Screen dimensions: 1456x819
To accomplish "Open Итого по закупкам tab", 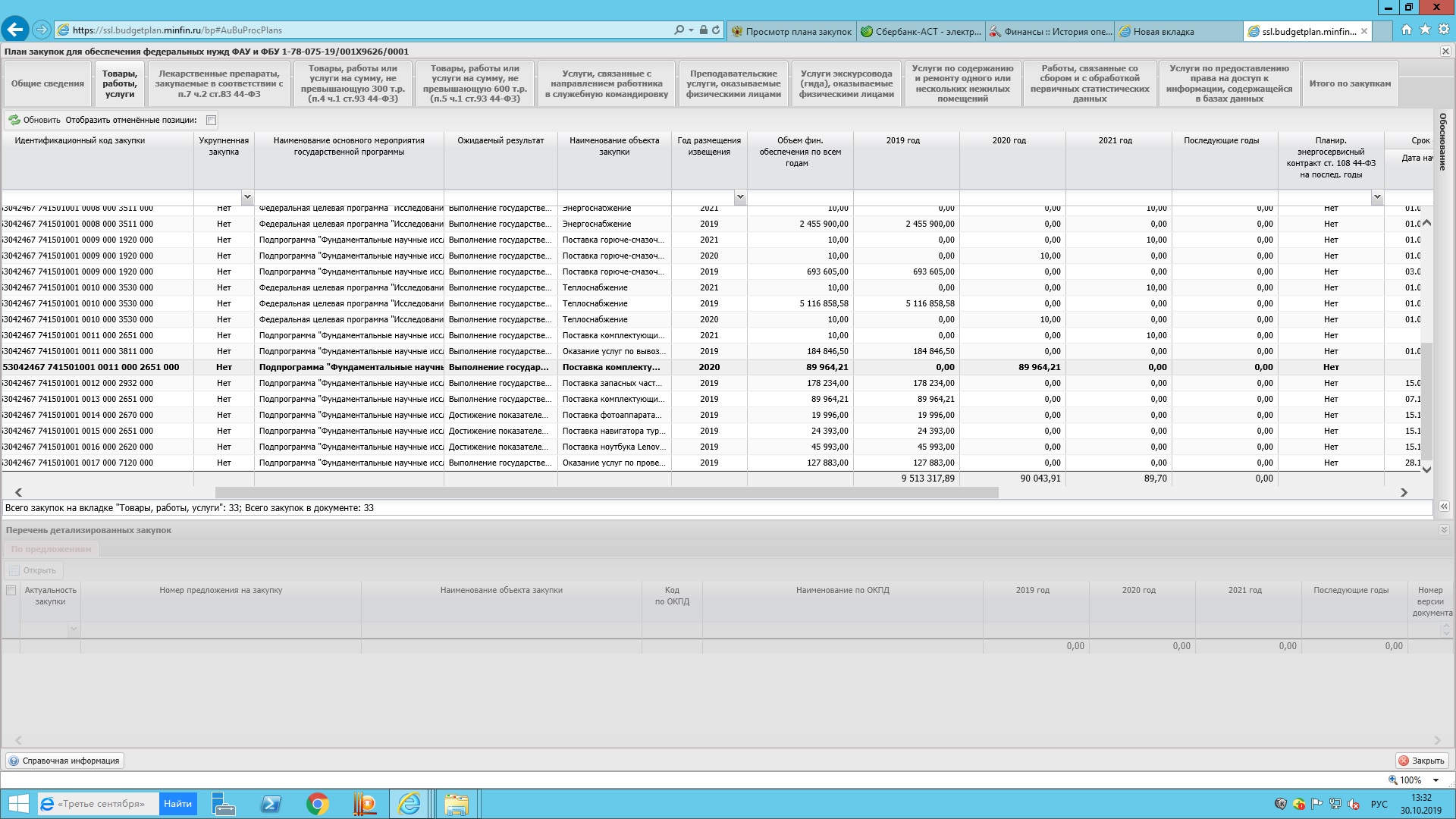I will (1349, 84).
